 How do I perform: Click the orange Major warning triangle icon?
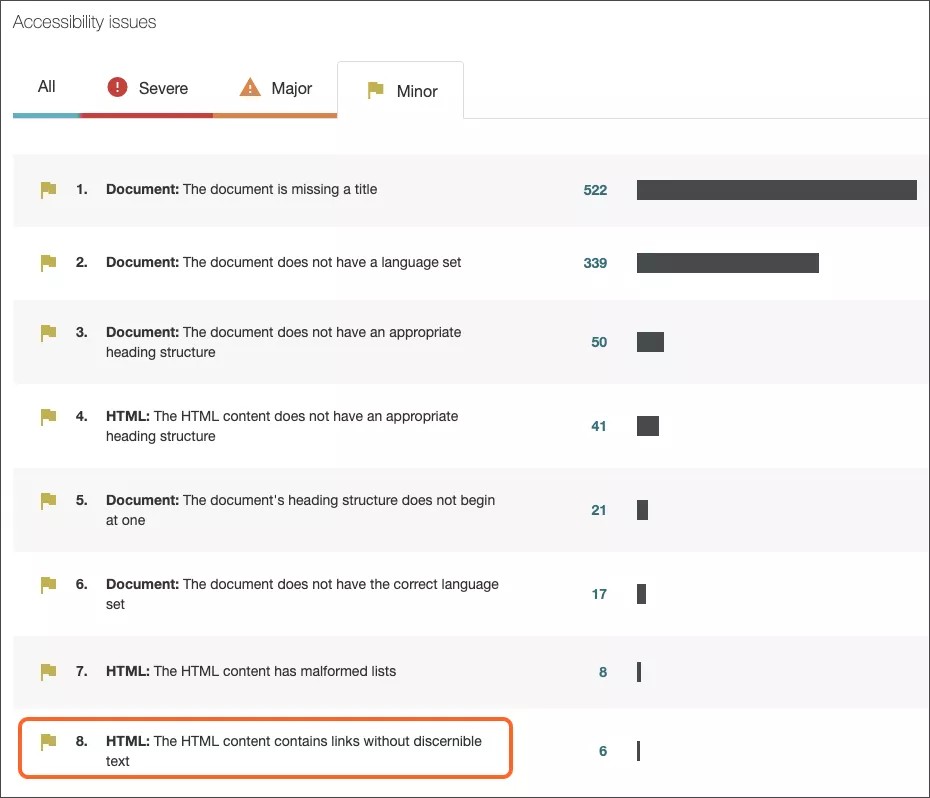[x=250, y=88]
